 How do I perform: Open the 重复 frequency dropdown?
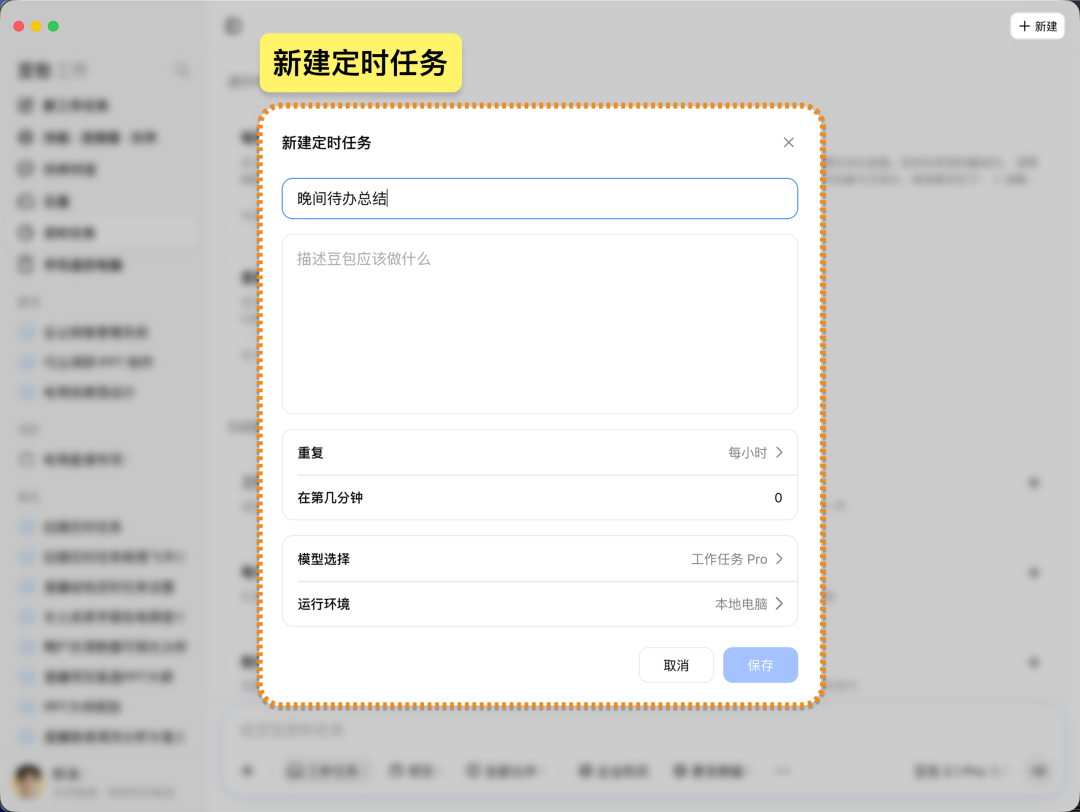[x=539, y=452]
